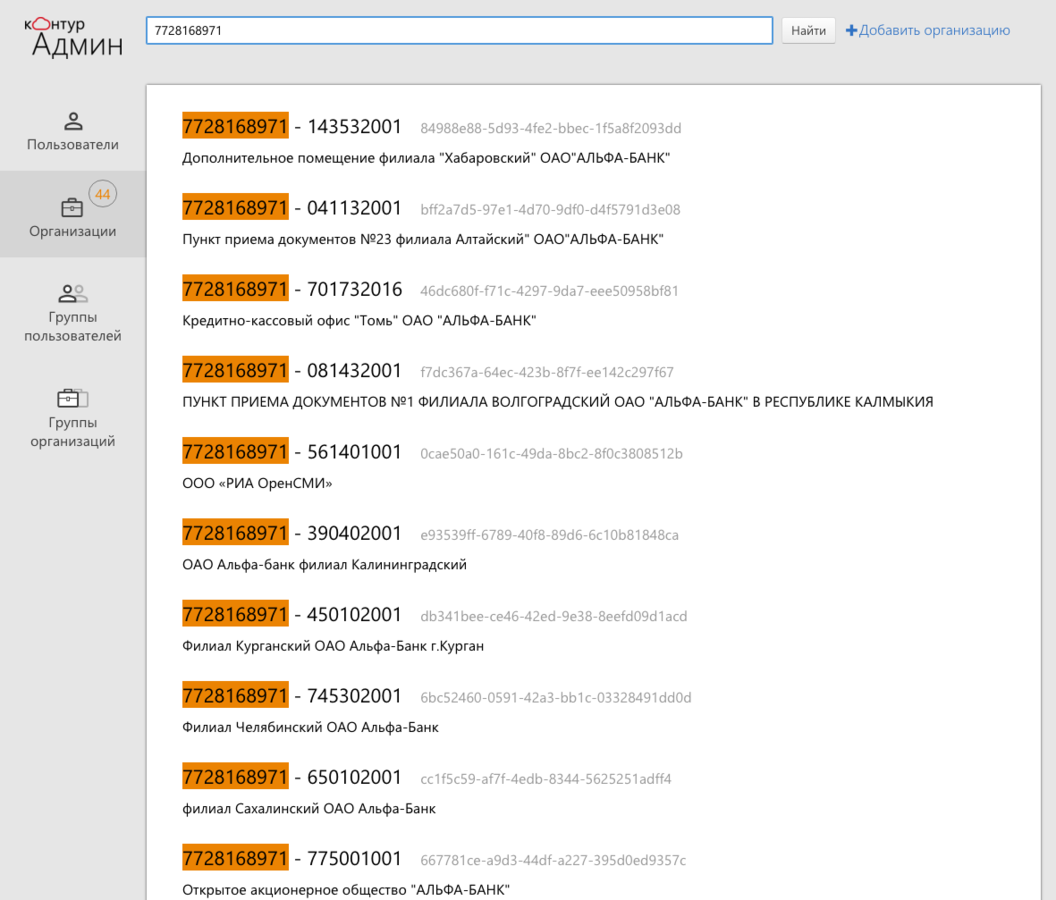Click GUID 0cae50a0-161c-49da-8bc2-8f0c3808512b
Viewport: 1056px width, 900px height.
pos(552,453)
